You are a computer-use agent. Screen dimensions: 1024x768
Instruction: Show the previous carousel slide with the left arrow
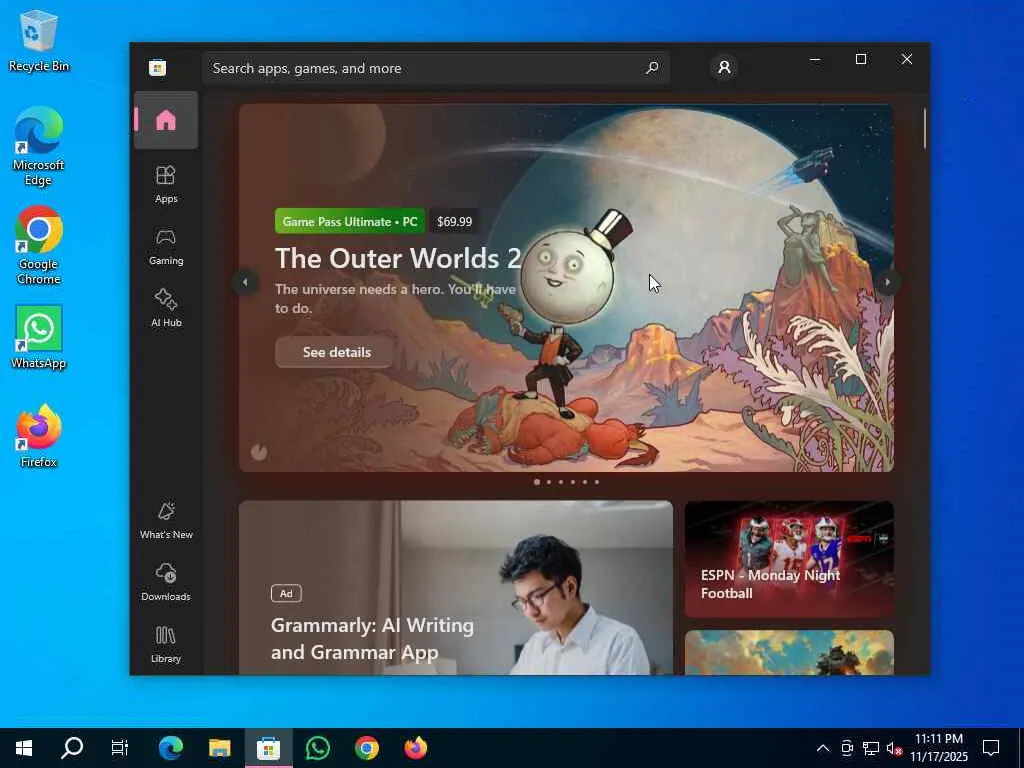pos(245,282)
